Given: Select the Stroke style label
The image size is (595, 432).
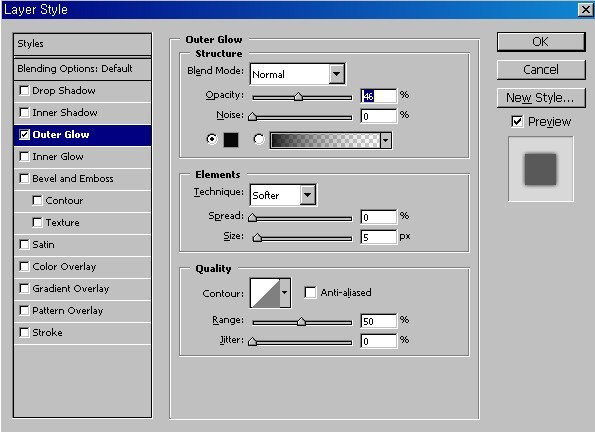Looking at the screenshot, I should (x=47, y=333).
